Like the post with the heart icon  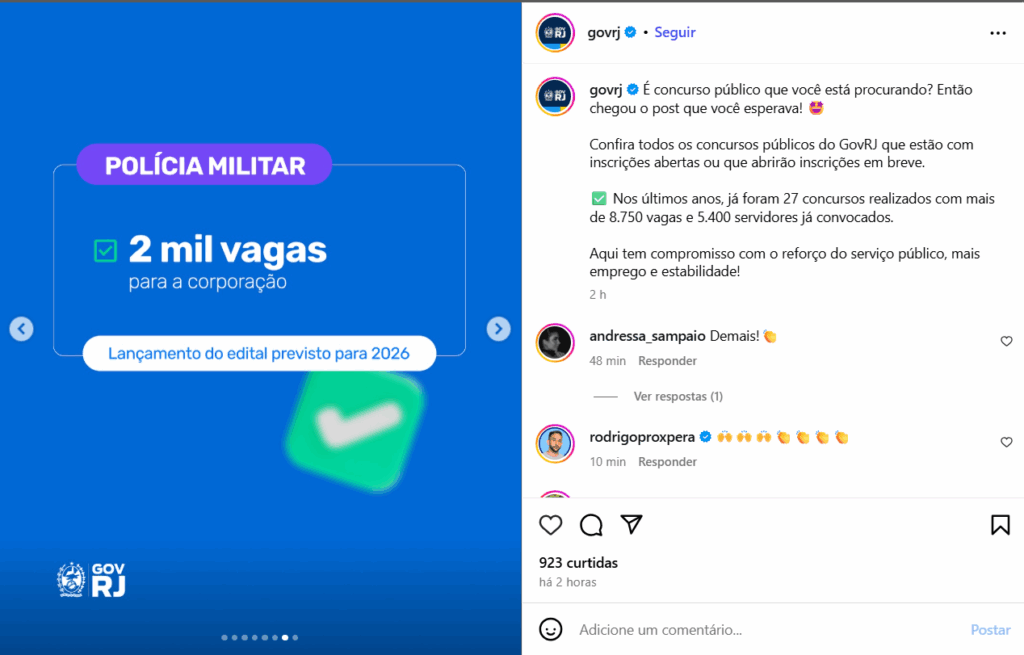pos(551,525)
